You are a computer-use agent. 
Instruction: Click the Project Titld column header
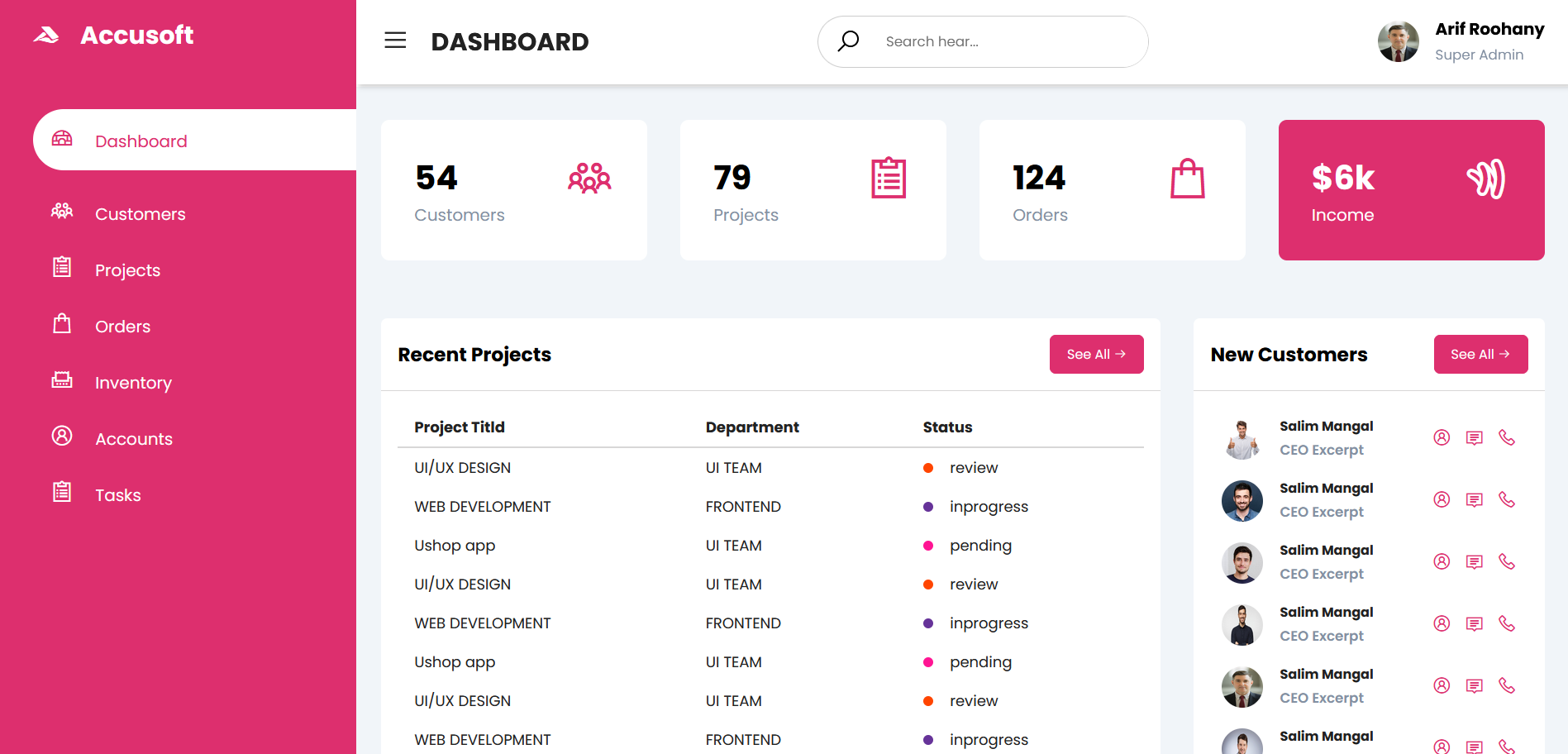pyautogui.click(x=460, y=427)
